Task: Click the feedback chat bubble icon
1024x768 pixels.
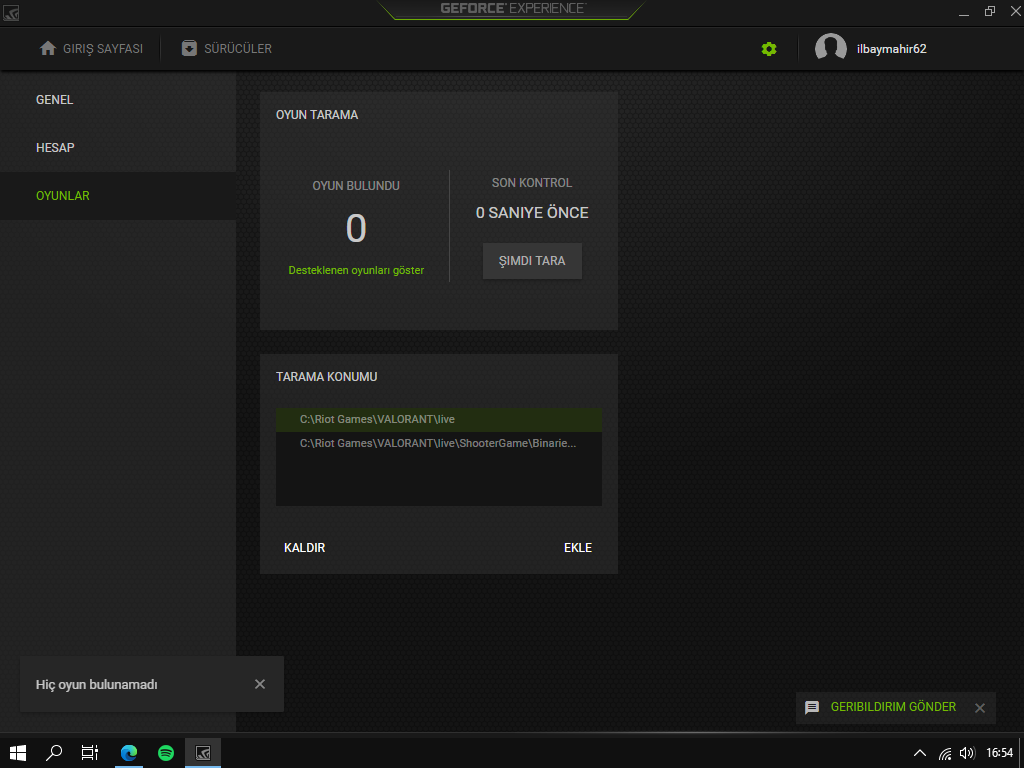Action: pos(812,707)
